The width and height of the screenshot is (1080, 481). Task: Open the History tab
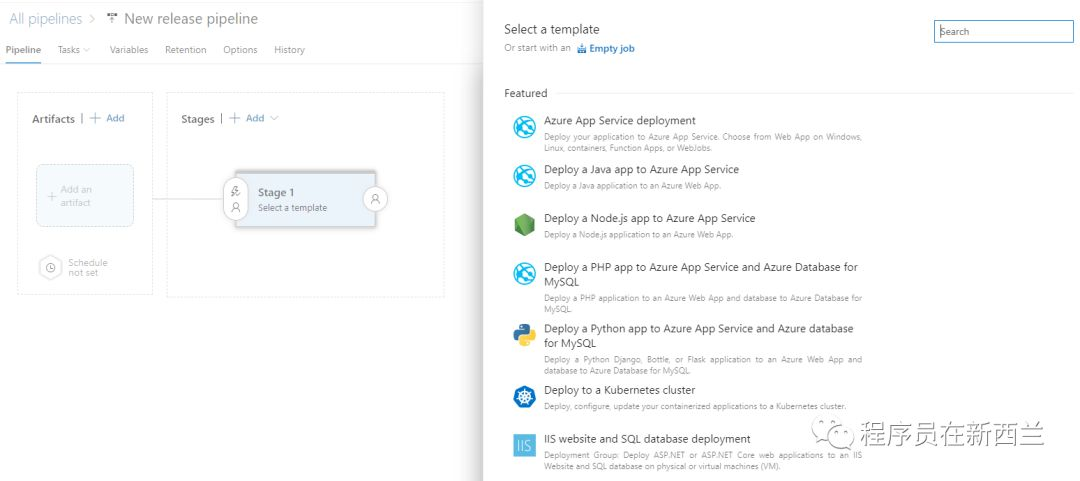(289, 50)
